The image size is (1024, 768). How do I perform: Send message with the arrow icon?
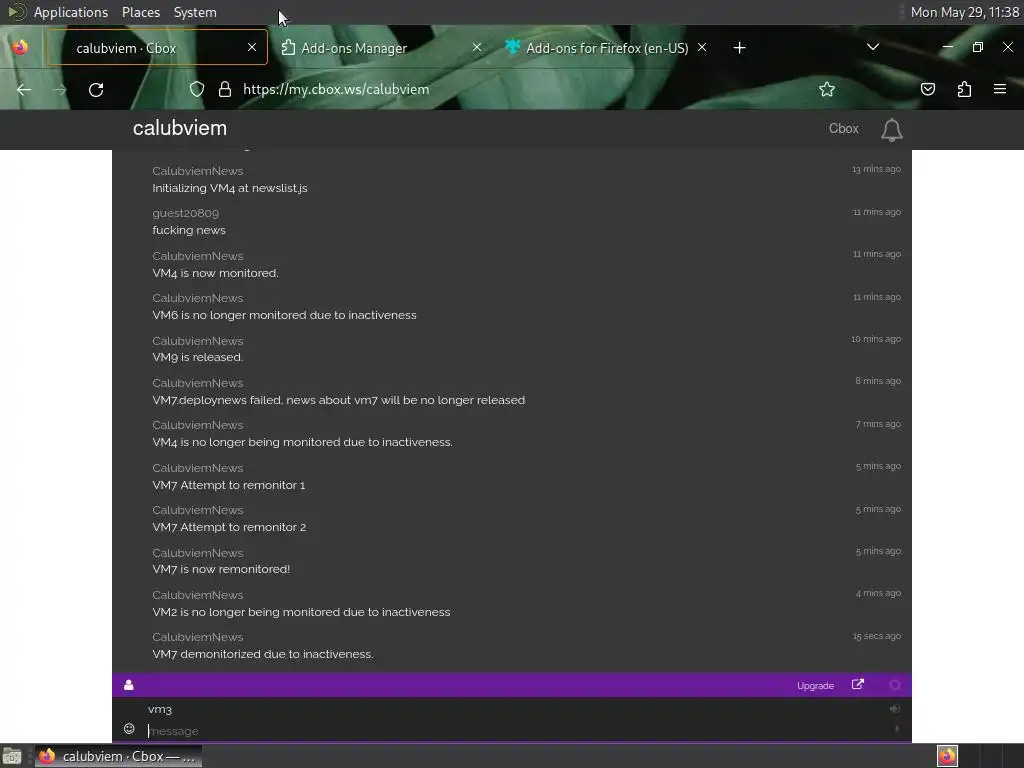(896, 729)
